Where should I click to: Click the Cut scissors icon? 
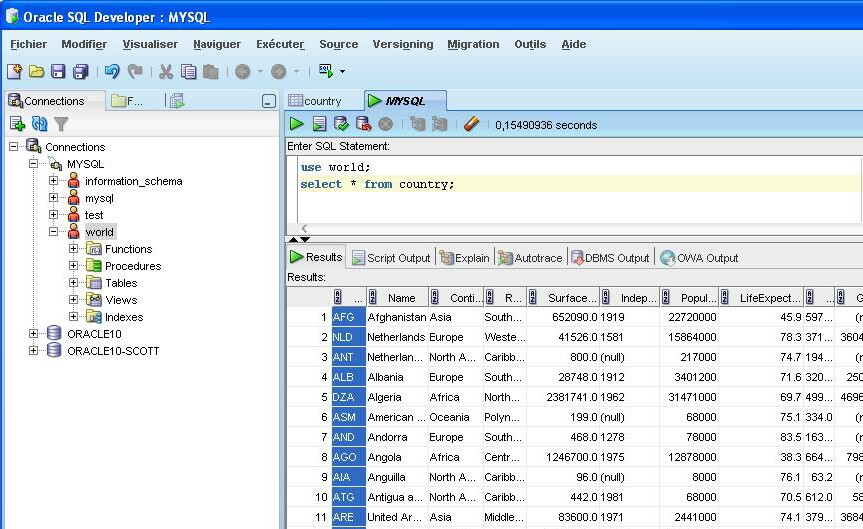click(166, 71)
